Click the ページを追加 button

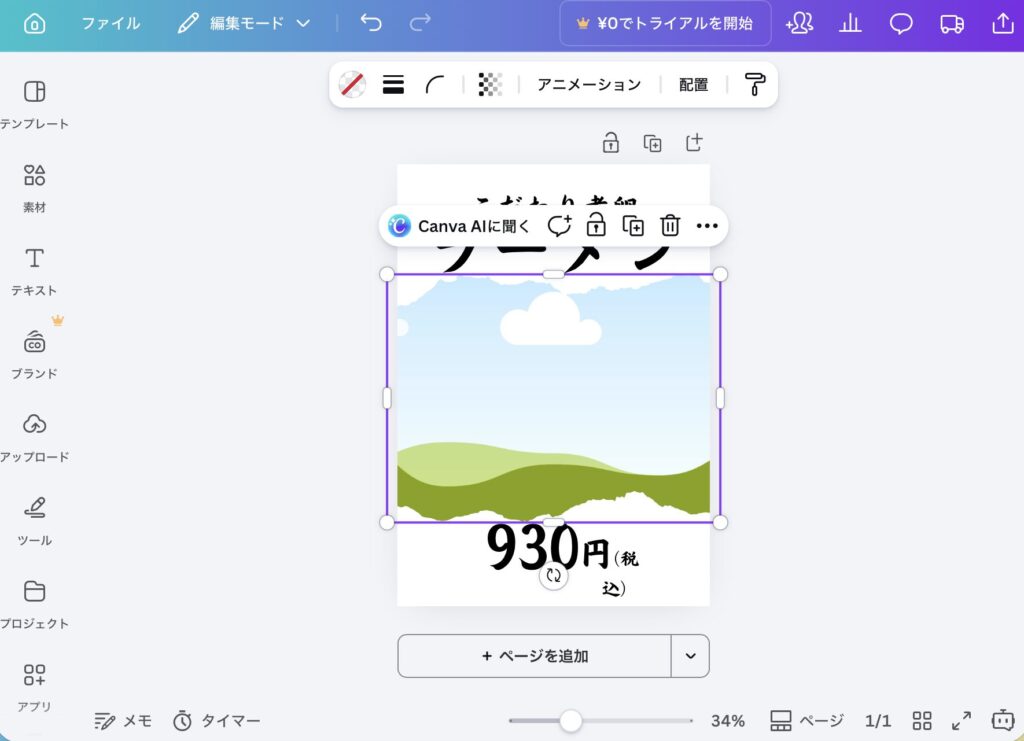[x=534, y=656]
